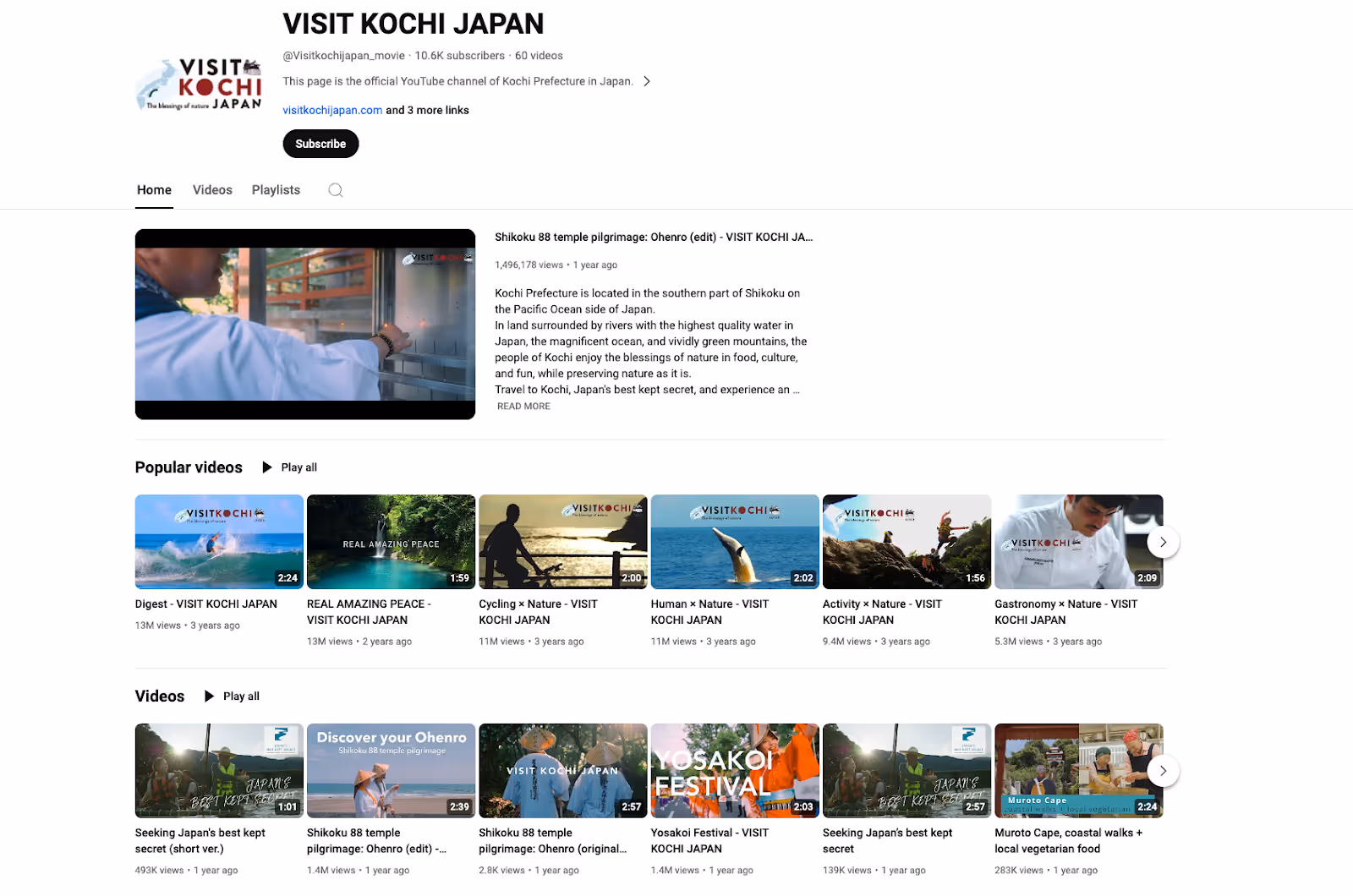This screenshot has height=896, width=1353.
Task: Switch to the Playlists tab
Action: tap(276, 190)
